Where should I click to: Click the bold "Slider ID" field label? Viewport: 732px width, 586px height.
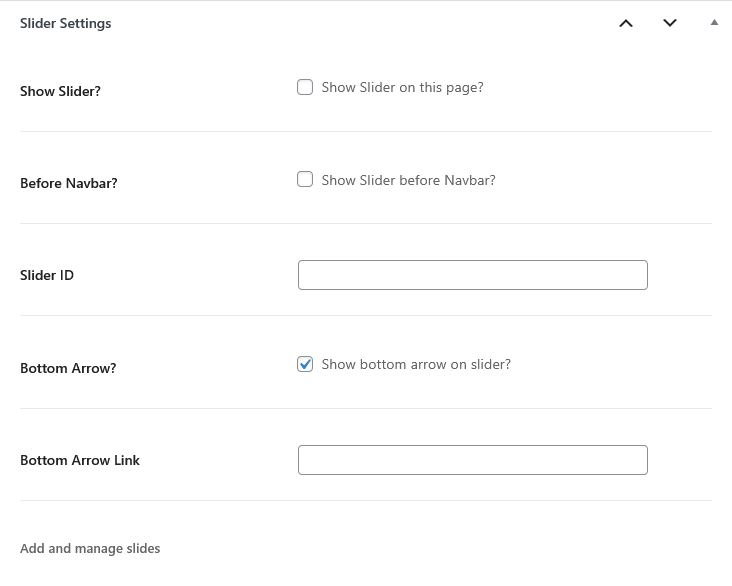click(47, 275)
